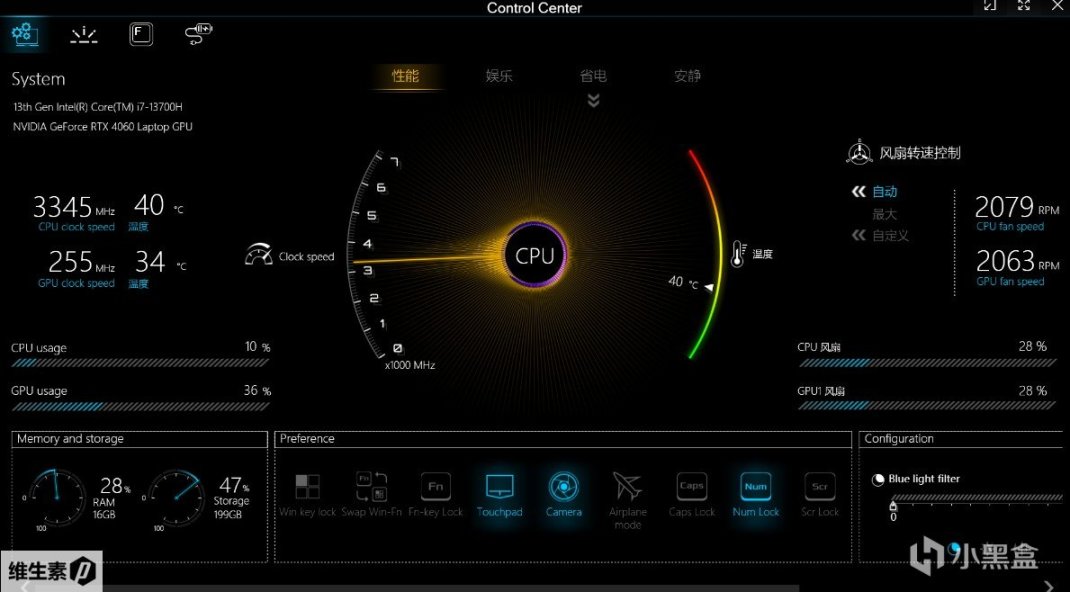Click the CPU usage bar
Screen dimensions: 1070x592
(x=141, y=364)
